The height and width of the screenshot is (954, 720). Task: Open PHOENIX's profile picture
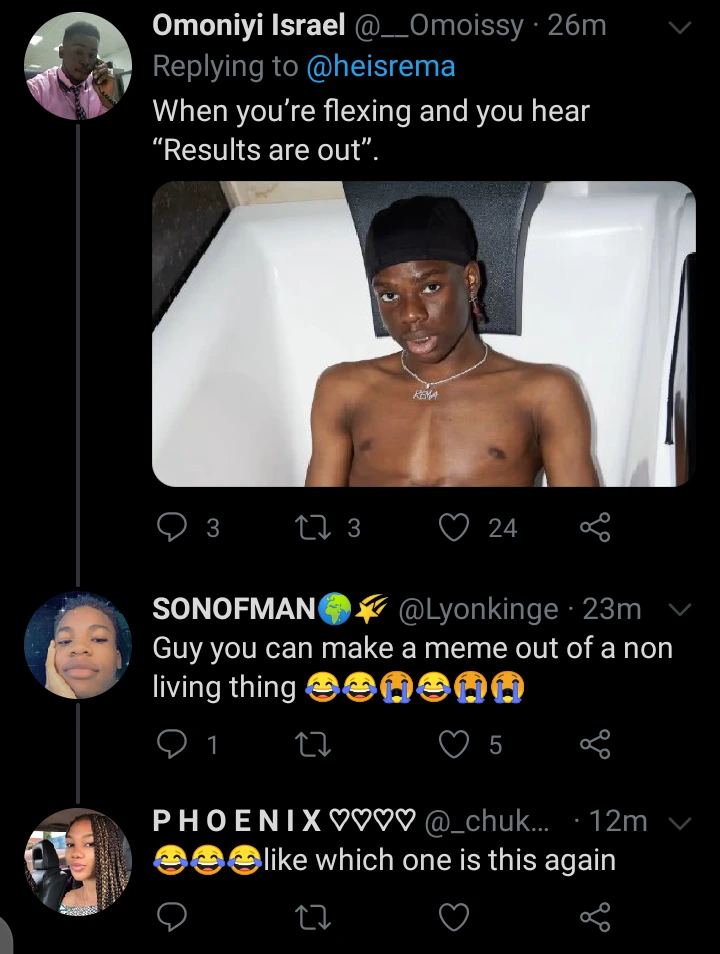(78, 862)
